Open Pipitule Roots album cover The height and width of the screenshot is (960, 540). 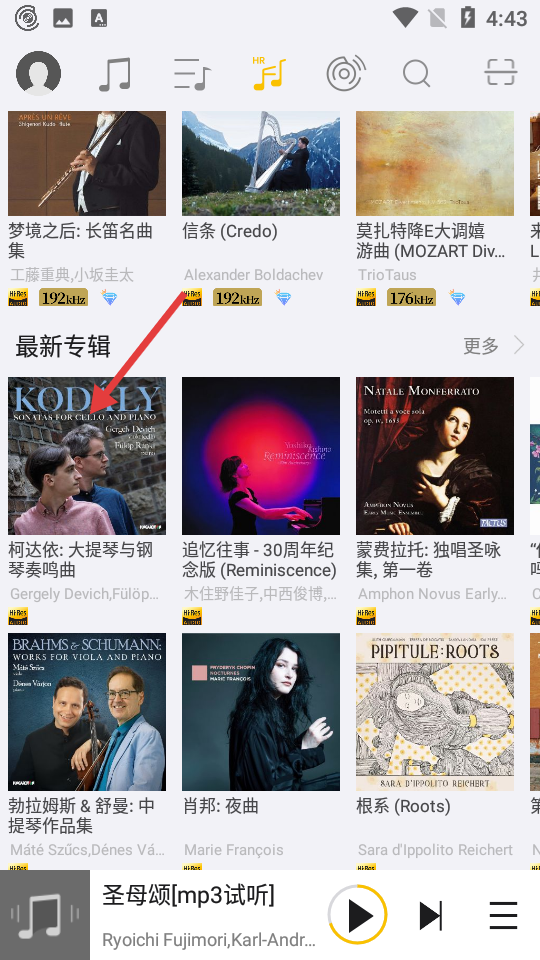[x=435, y=712]
